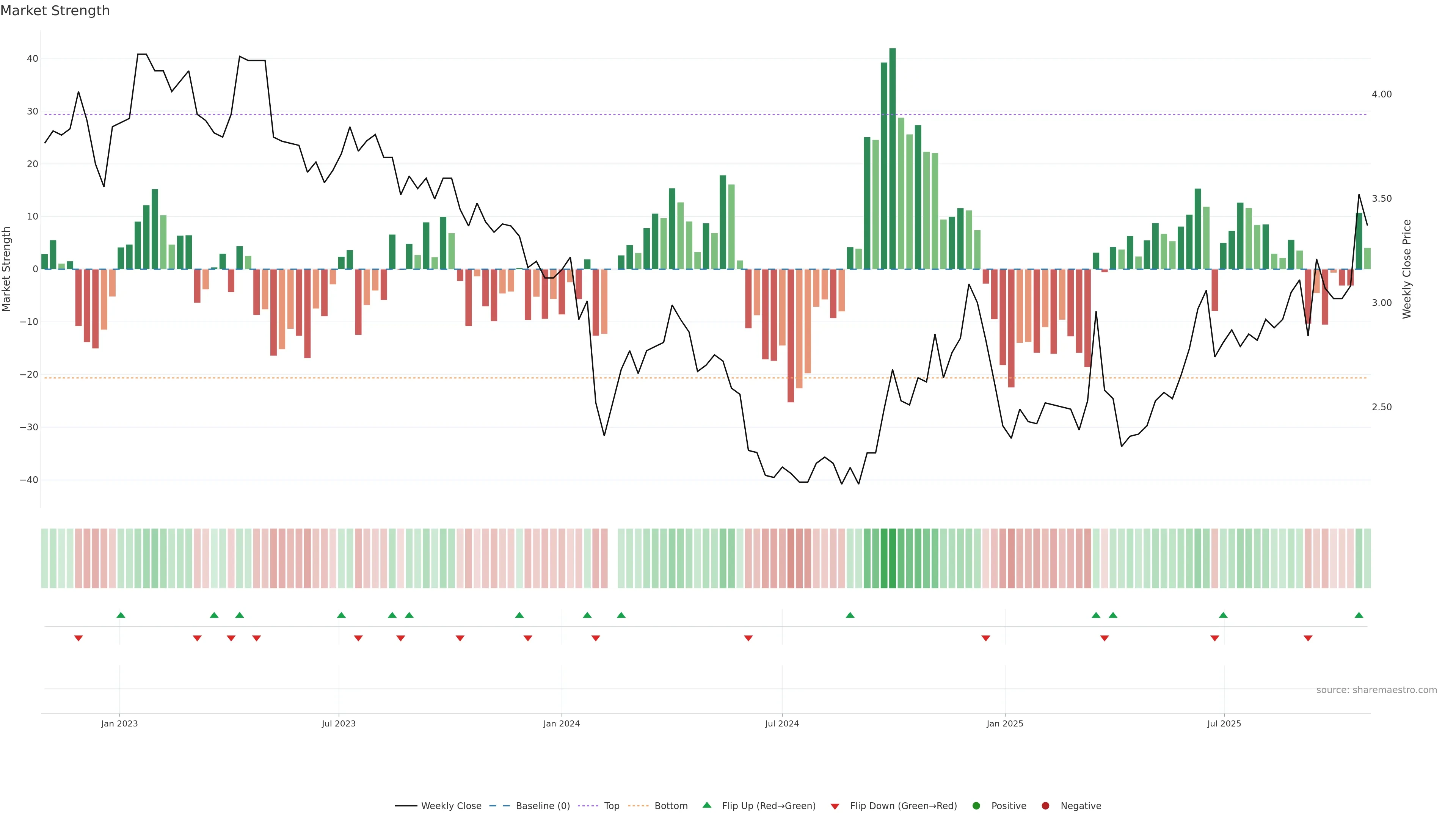
Task: Click the last green flip-up marker at far right
Action: coord(1359,615)
